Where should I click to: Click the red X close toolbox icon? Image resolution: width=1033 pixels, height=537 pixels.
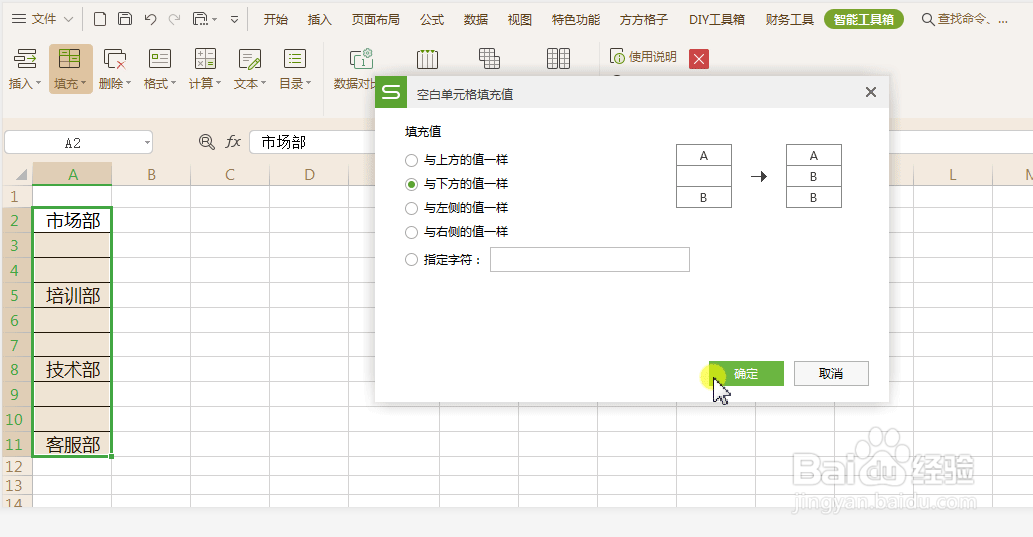[699, 59]
